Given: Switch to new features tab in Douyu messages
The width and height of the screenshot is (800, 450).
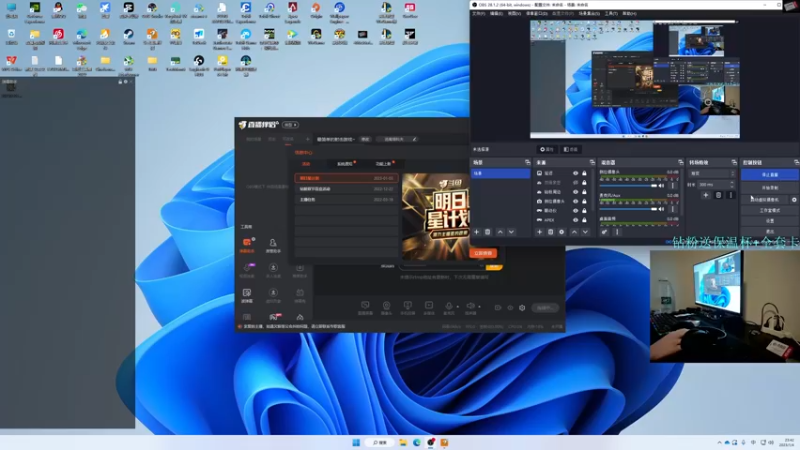Looking at the screenshot, I should (383, 164).
